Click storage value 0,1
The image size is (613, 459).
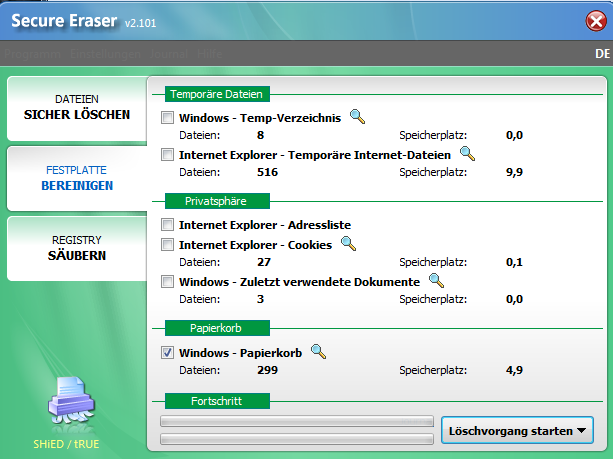(514, 262)
